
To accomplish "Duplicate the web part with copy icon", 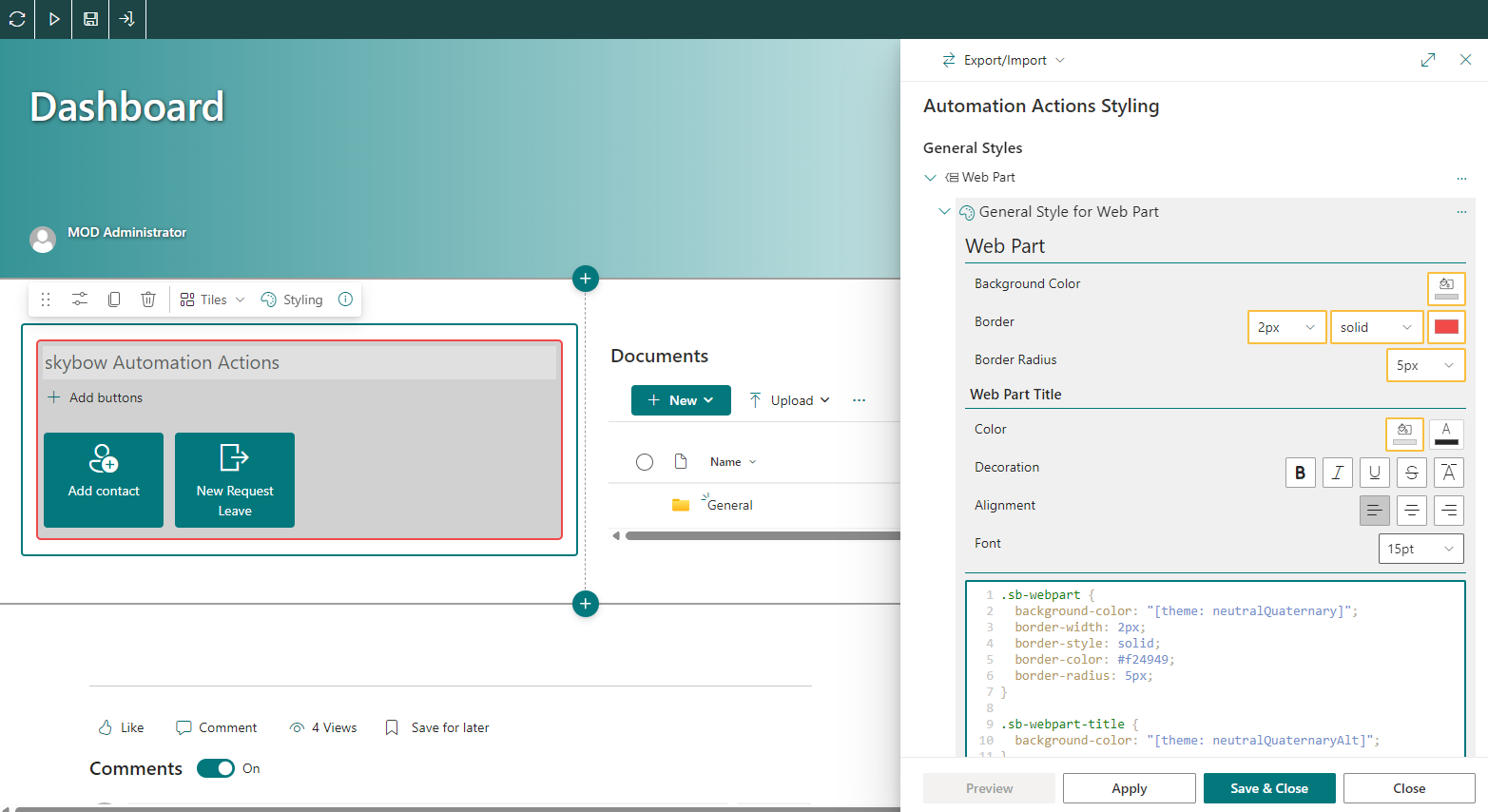I will click(114, 300).
